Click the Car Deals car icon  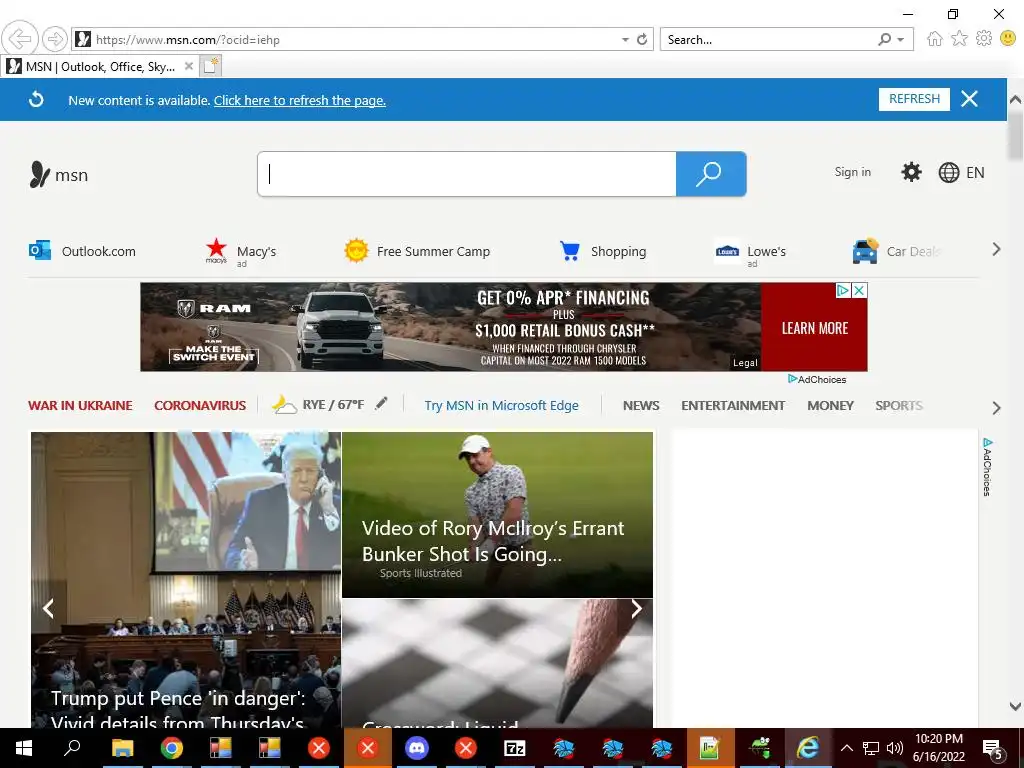pyautogui.click(x=865, y=251)
